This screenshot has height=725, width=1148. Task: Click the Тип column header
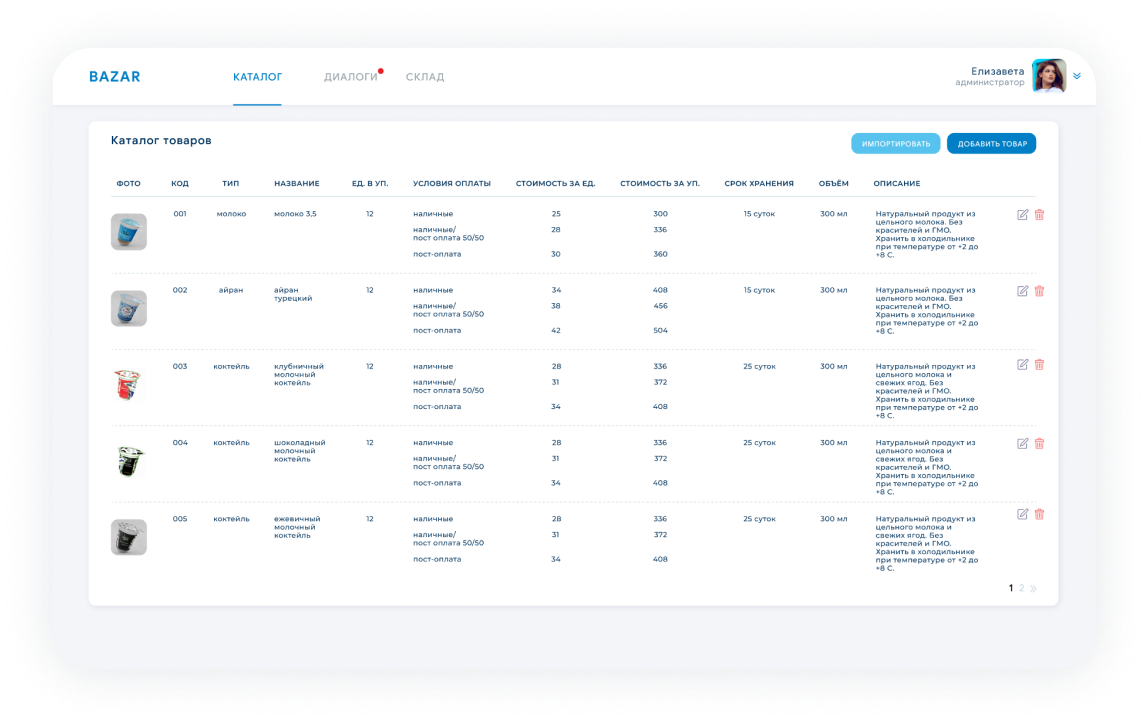pyautogui.click(x=231, y=183)
